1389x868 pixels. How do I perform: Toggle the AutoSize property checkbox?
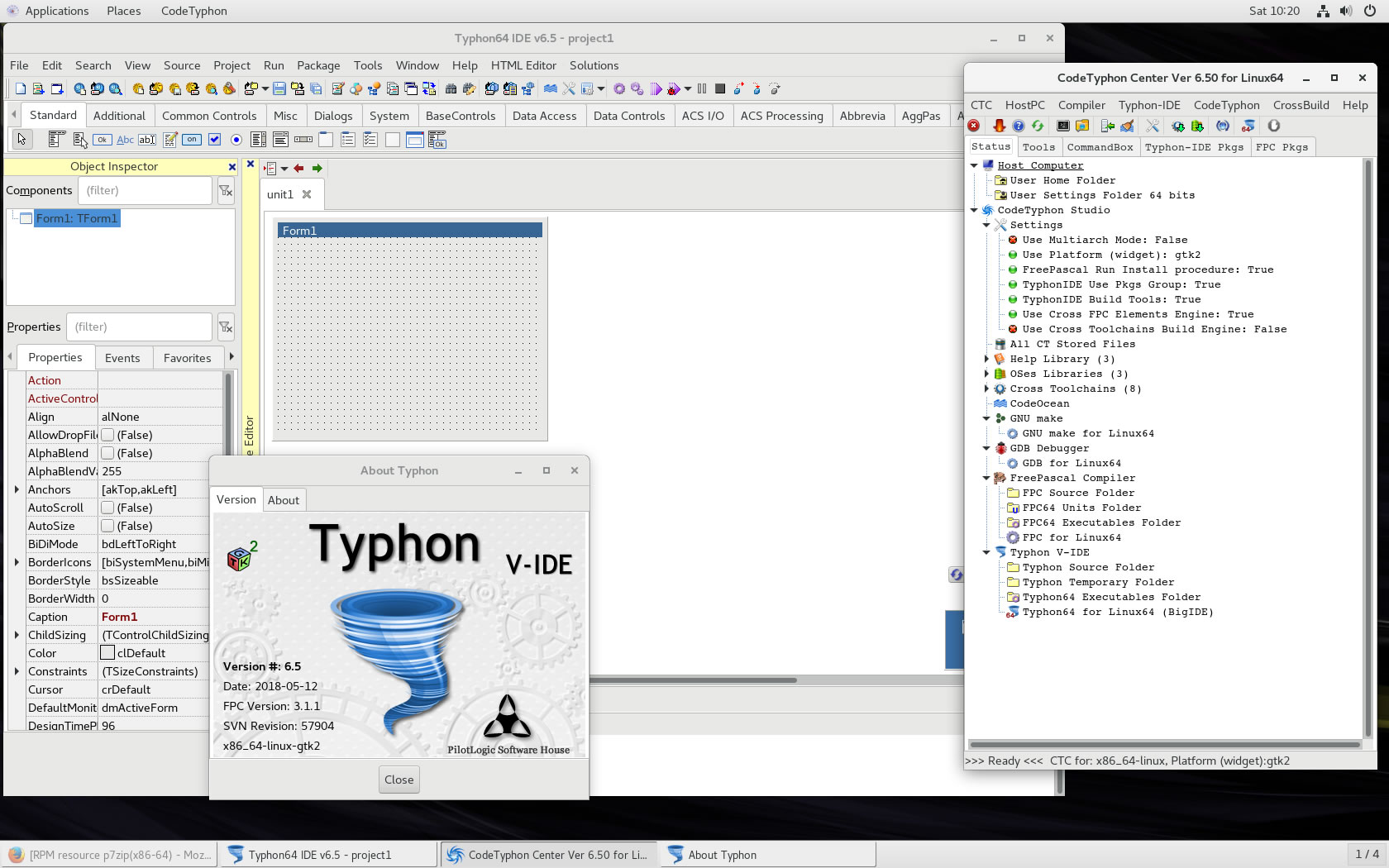[107, 526]
